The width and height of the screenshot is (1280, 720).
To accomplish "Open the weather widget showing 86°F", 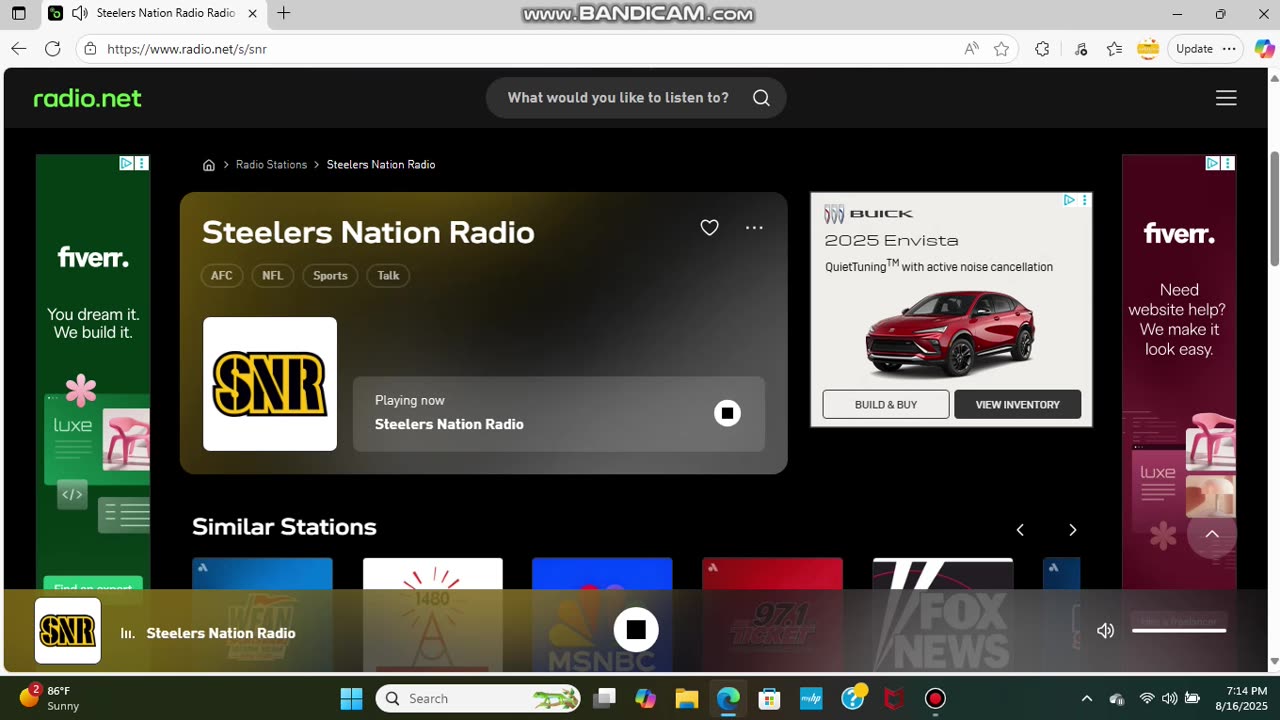I will coord(50,698).
